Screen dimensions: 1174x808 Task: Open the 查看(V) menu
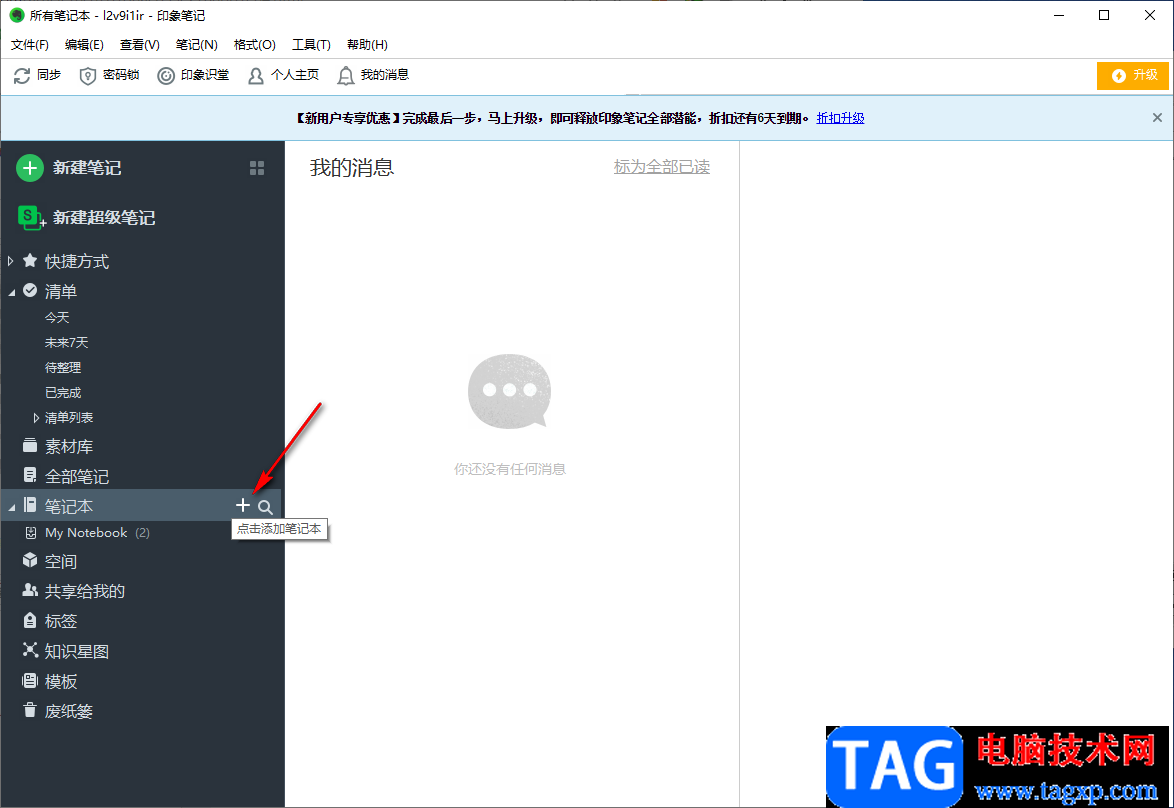(x=139, y=45)
